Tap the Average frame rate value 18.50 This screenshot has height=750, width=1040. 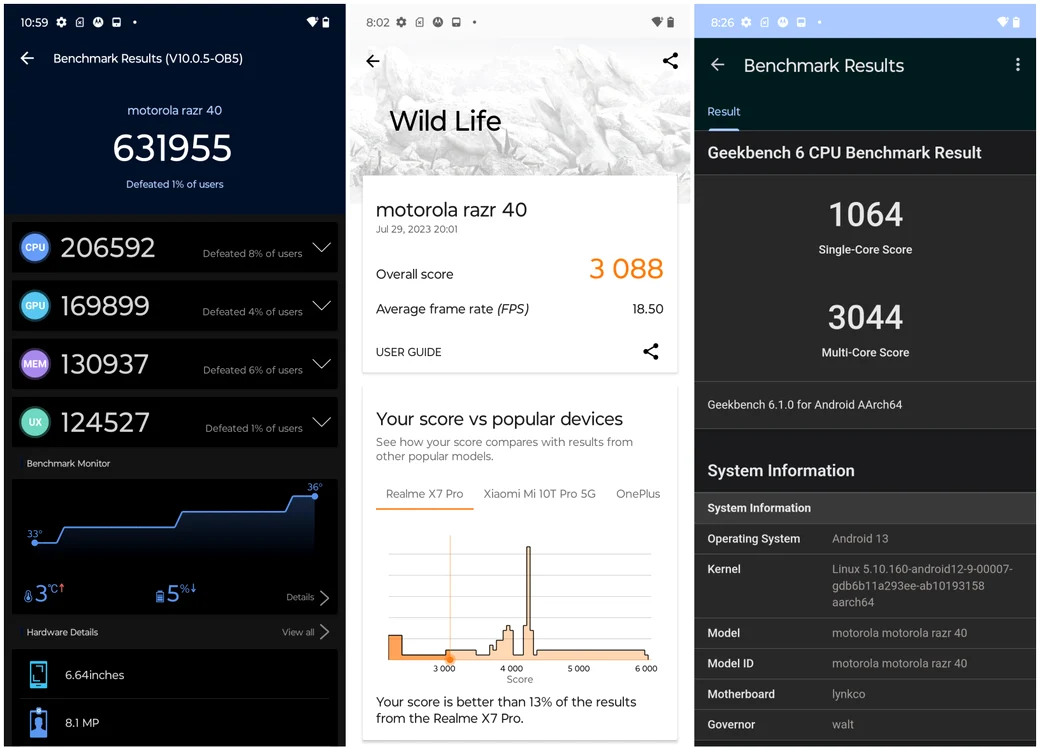[647, 309]
